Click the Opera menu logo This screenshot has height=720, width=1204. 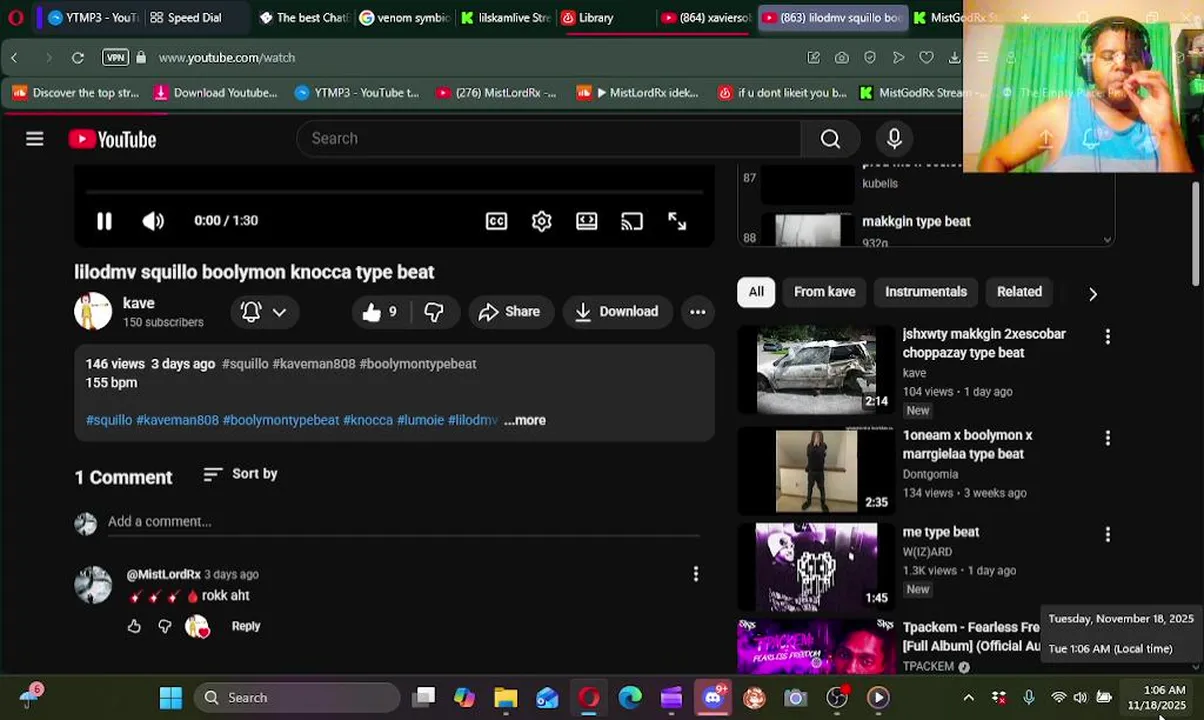[x=16, y=18]
